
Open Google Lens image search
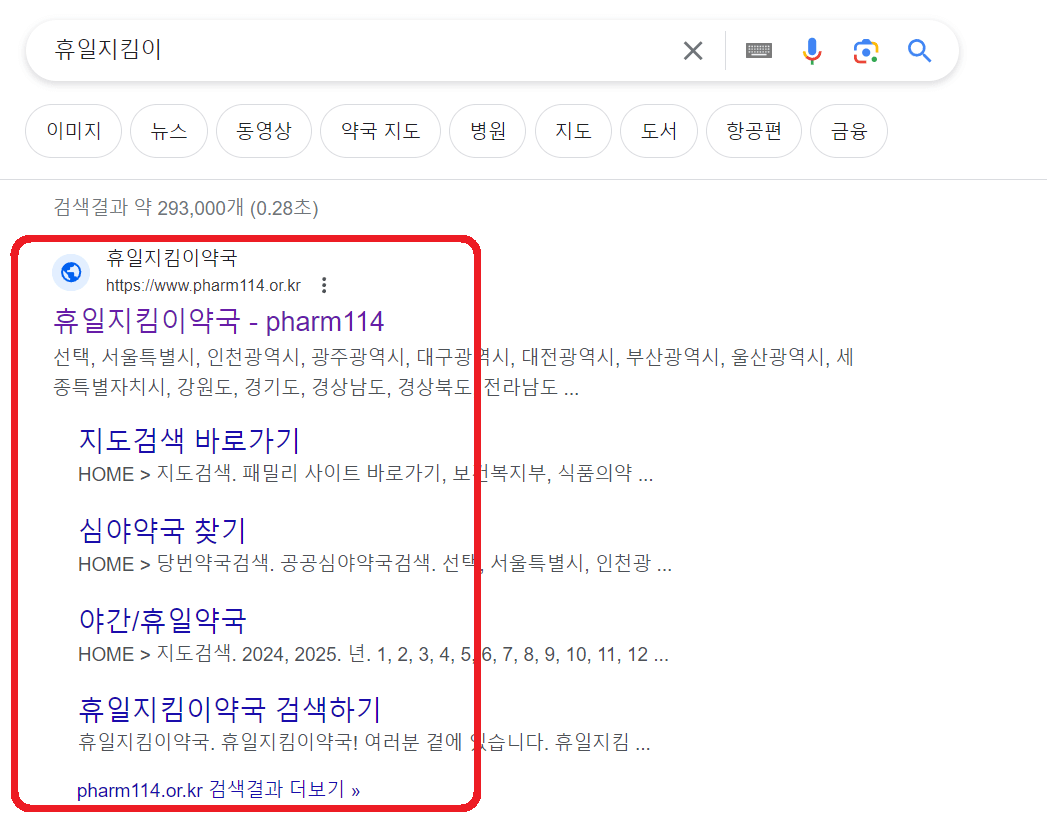coord(865,50)
